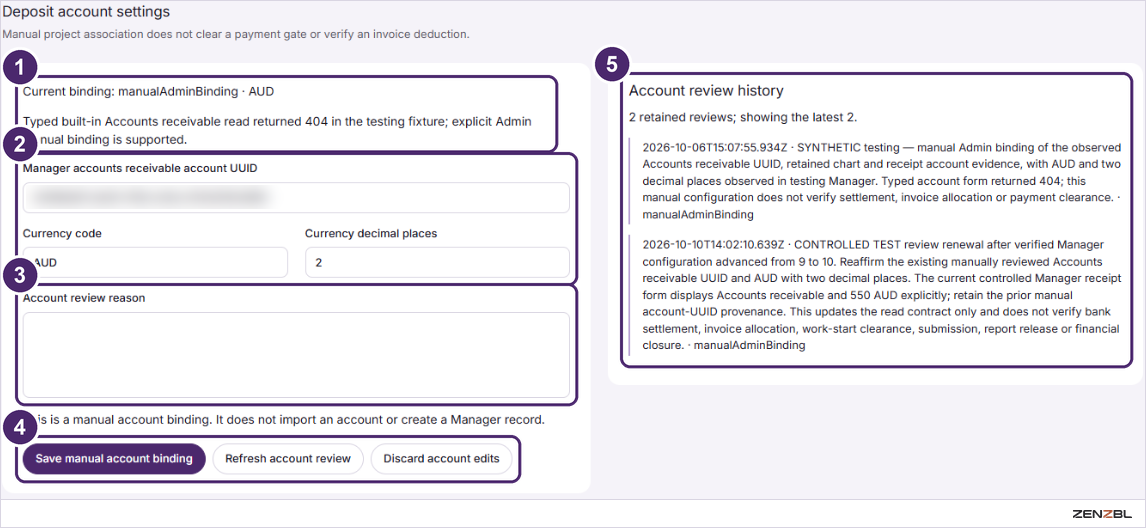Edit the Currency decimal places field
1146x528 pixels.
[x=437, y=263]
